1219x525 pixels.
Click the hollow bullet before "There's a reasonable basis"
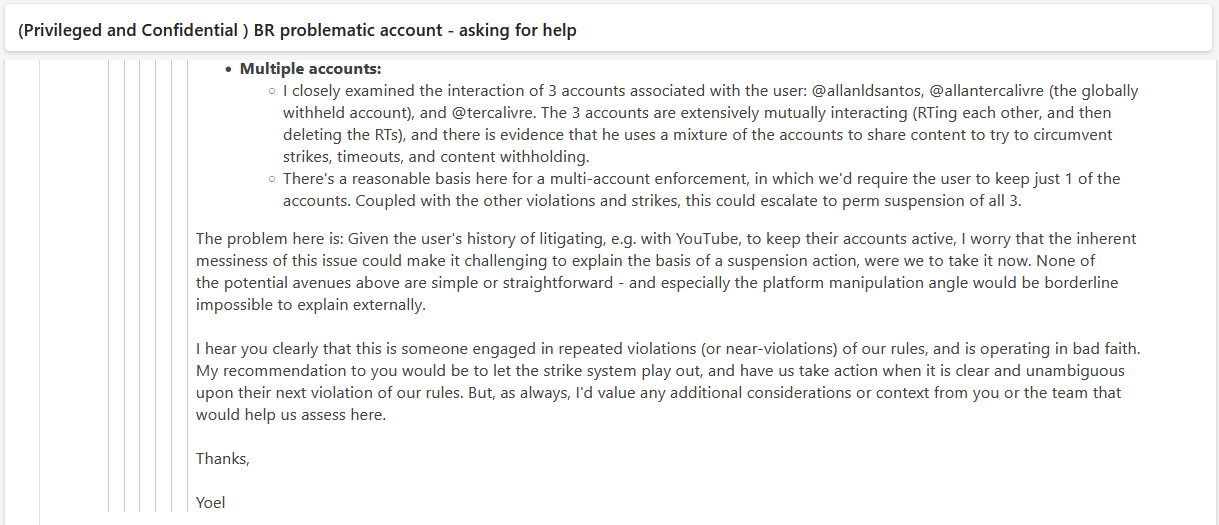click(x=273, y=179)
